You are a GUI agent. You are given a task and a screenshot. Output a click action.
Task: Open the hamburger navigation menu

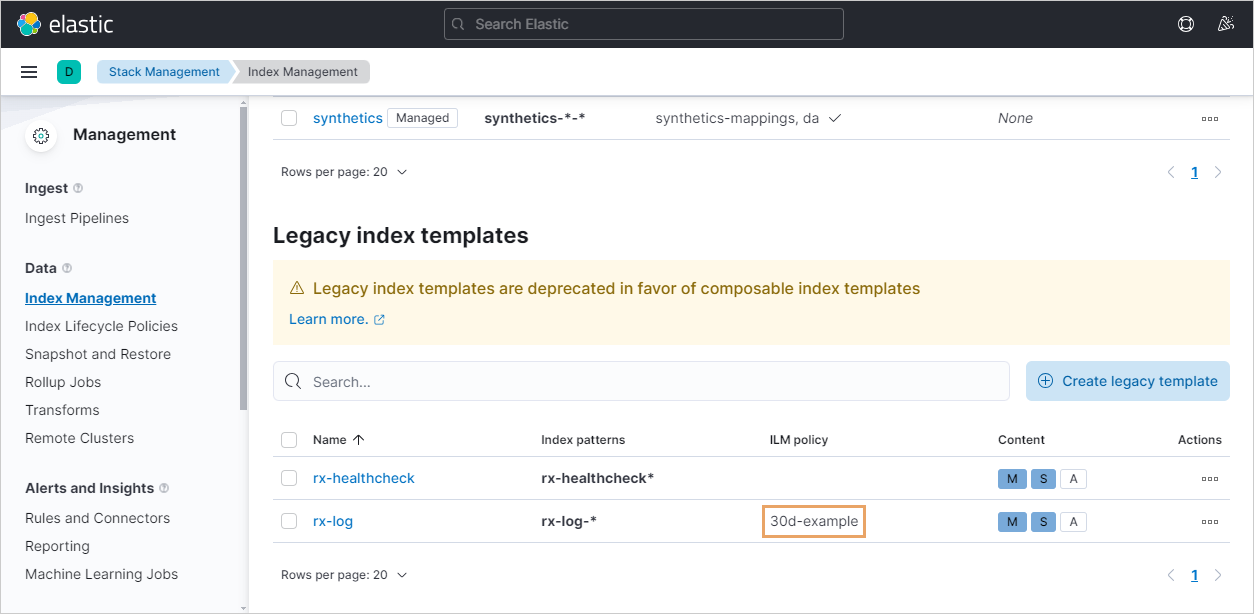tap(29, 72)
